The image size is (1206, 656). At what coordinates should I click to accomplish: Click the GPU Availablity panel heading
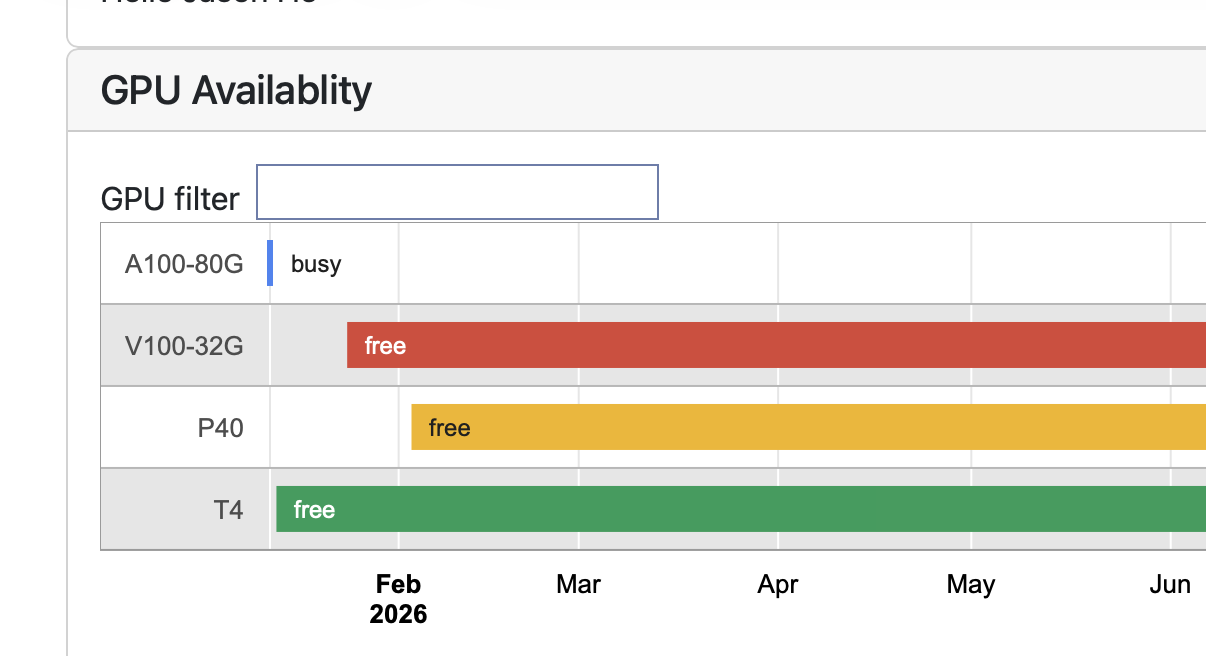tap(236, 91)
